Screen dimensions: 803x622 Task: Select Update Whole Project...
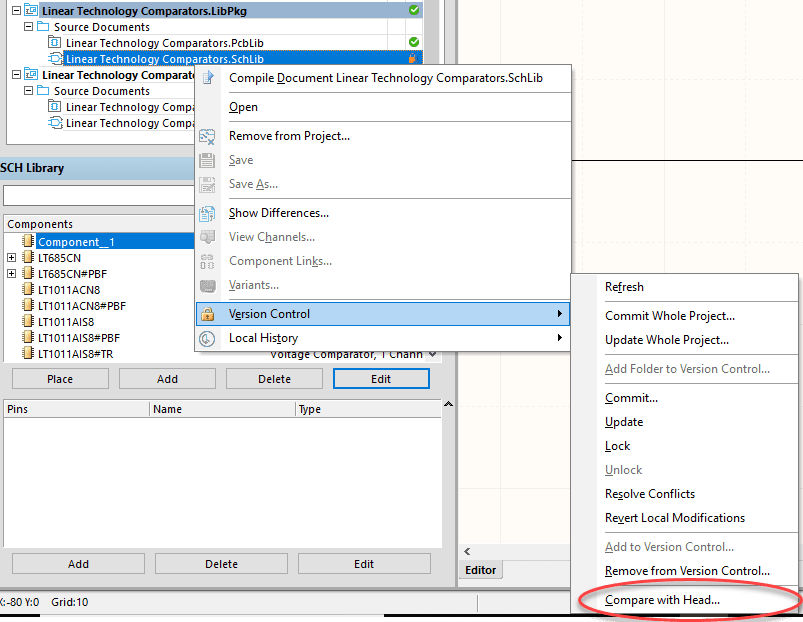tap(667, 340)
